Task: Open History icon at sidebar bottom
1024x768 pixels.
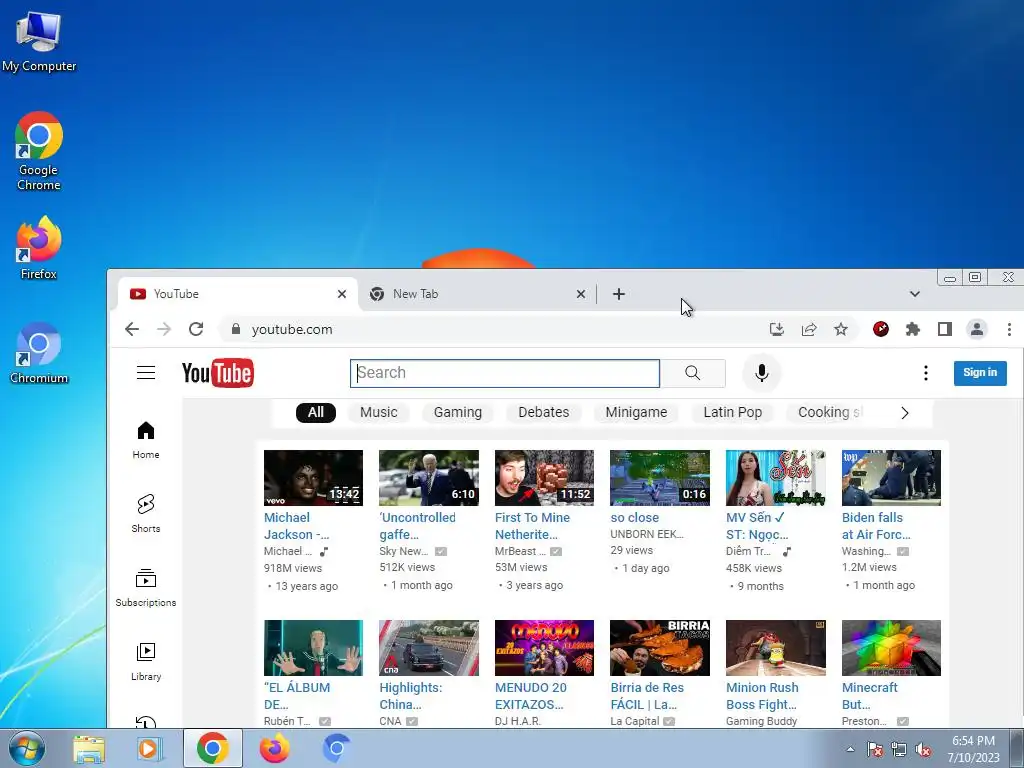Action: [x=146, y=722]
